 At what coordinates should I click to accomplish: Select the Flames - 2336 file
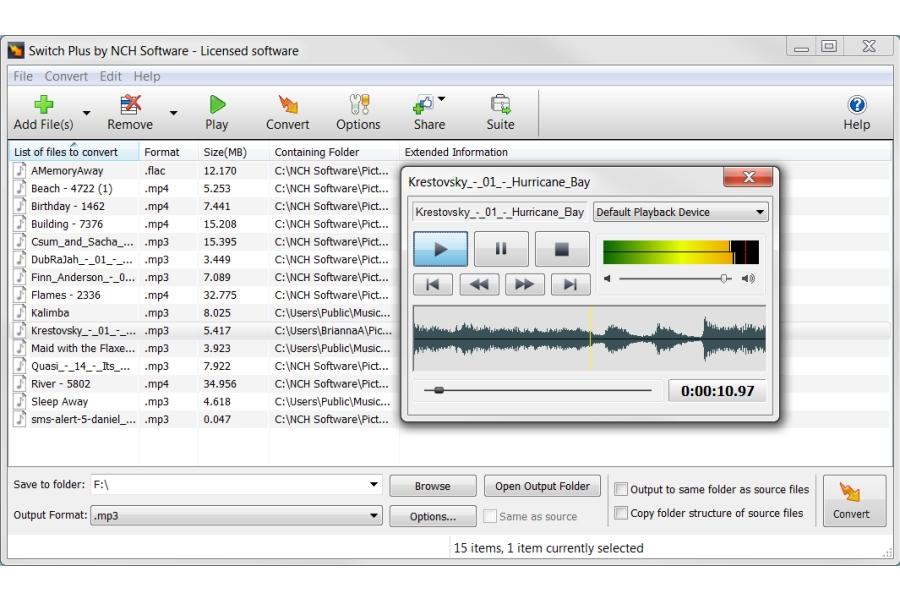(x=65, y=295)
